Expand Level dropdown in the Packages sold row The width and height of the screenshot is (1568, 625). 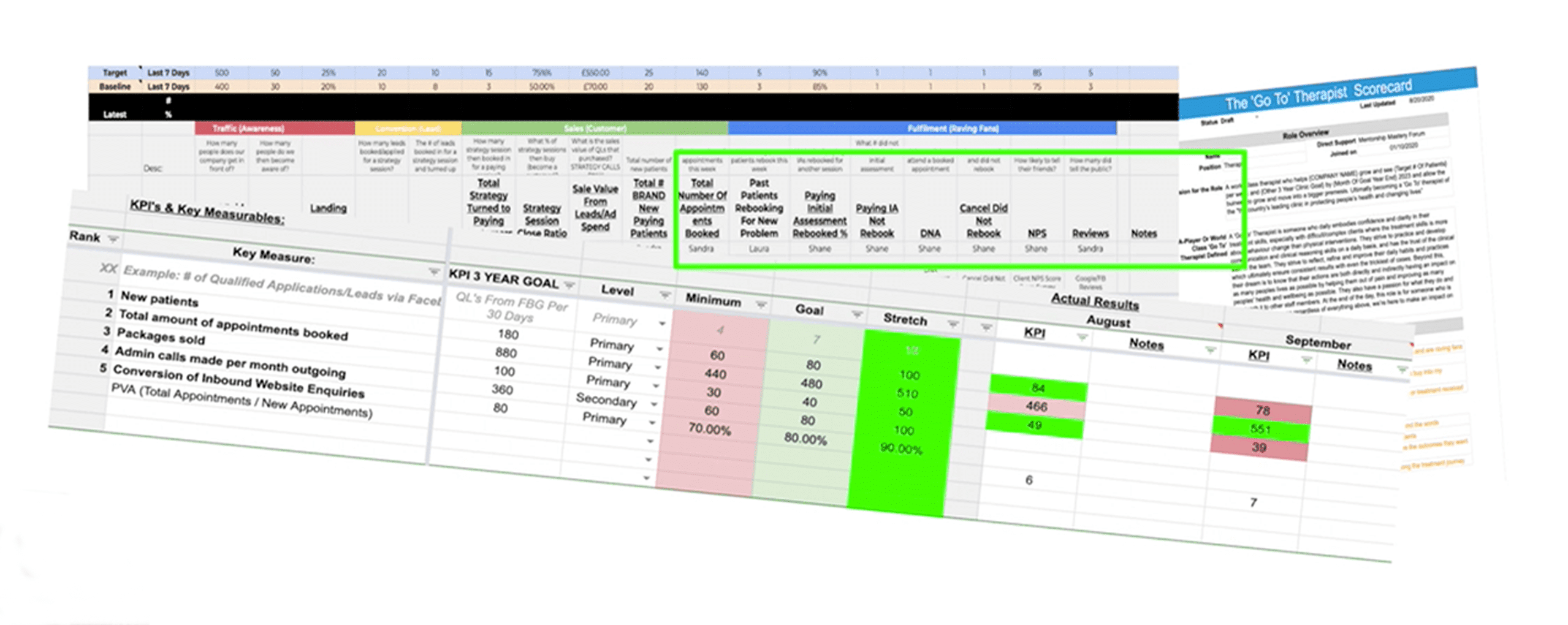pyautogui.click(x=656, y=386)
